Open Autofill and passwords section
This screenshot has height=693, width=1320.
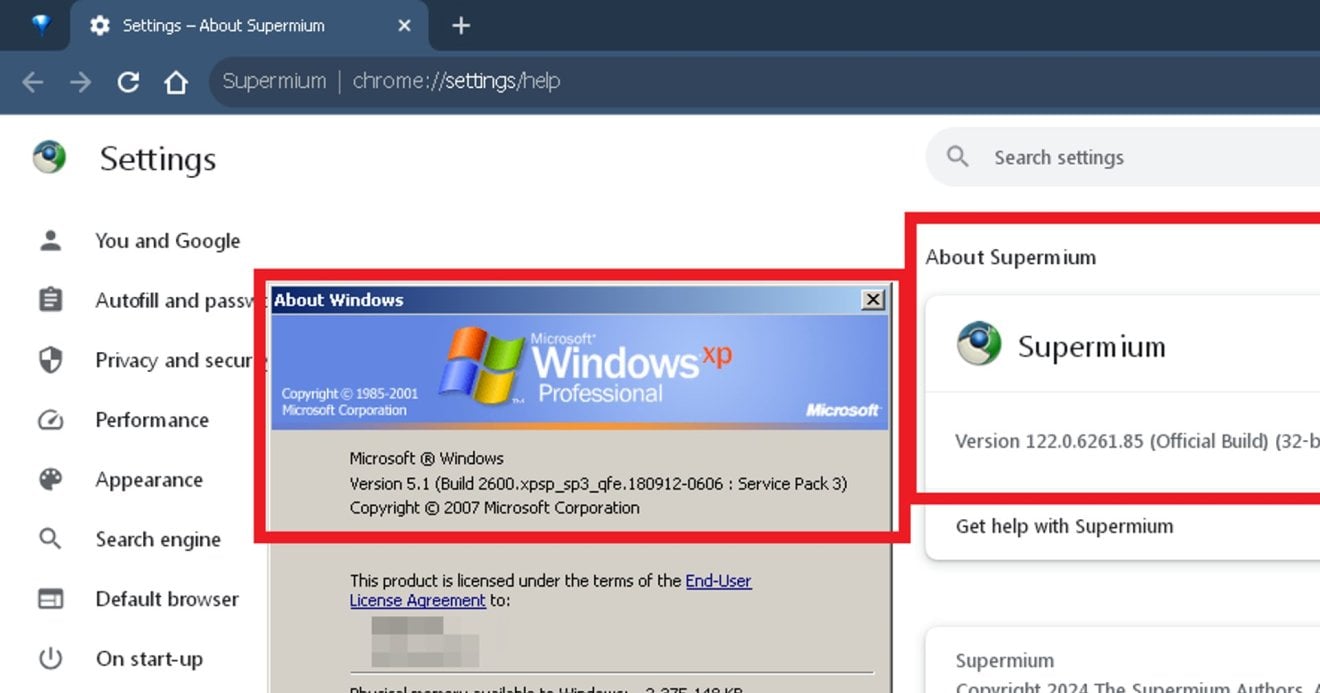pos(170,300)
